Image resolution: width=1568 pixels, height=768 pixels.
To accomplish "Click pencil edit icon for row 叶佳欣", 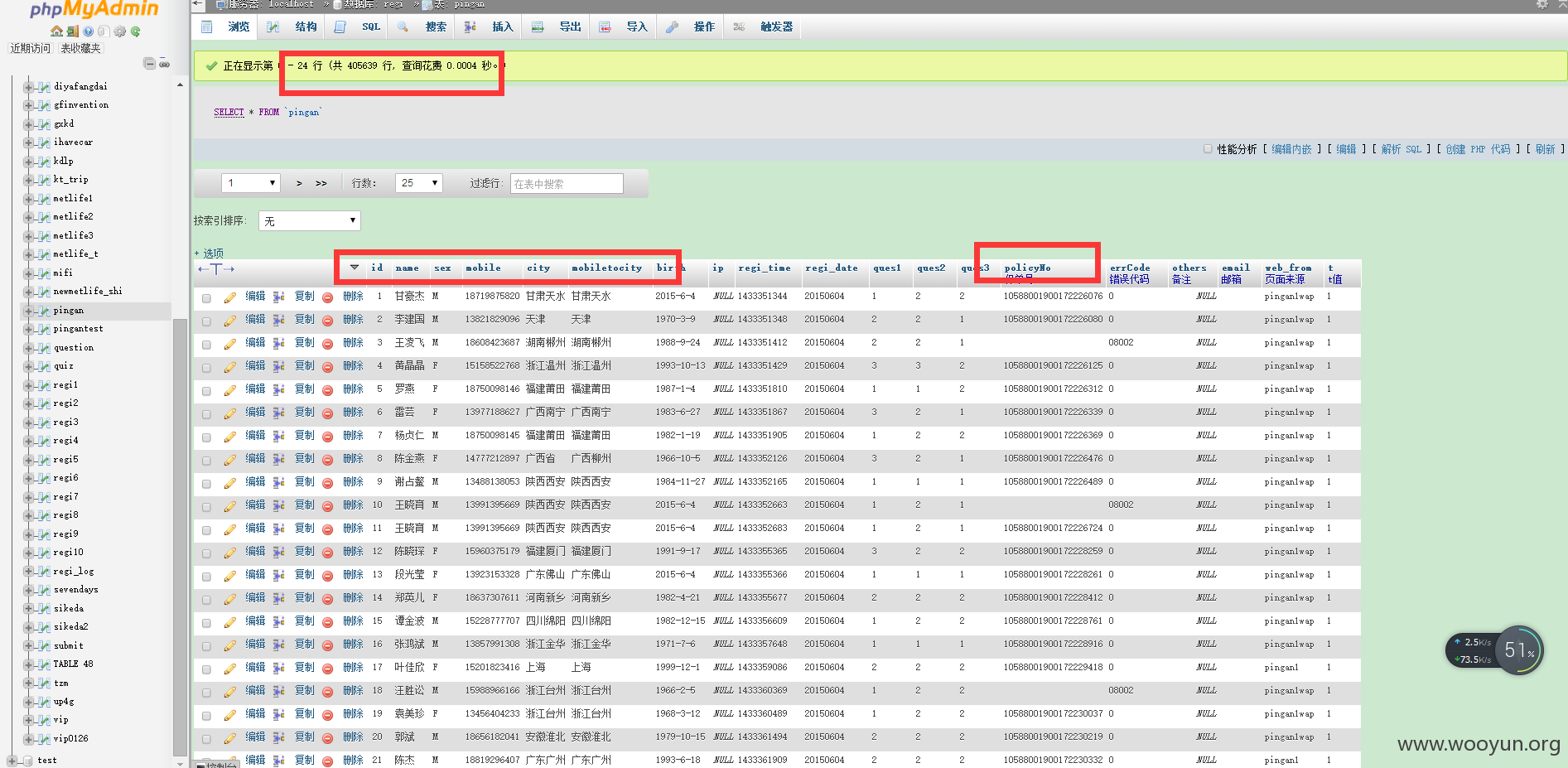I will 229,668.
